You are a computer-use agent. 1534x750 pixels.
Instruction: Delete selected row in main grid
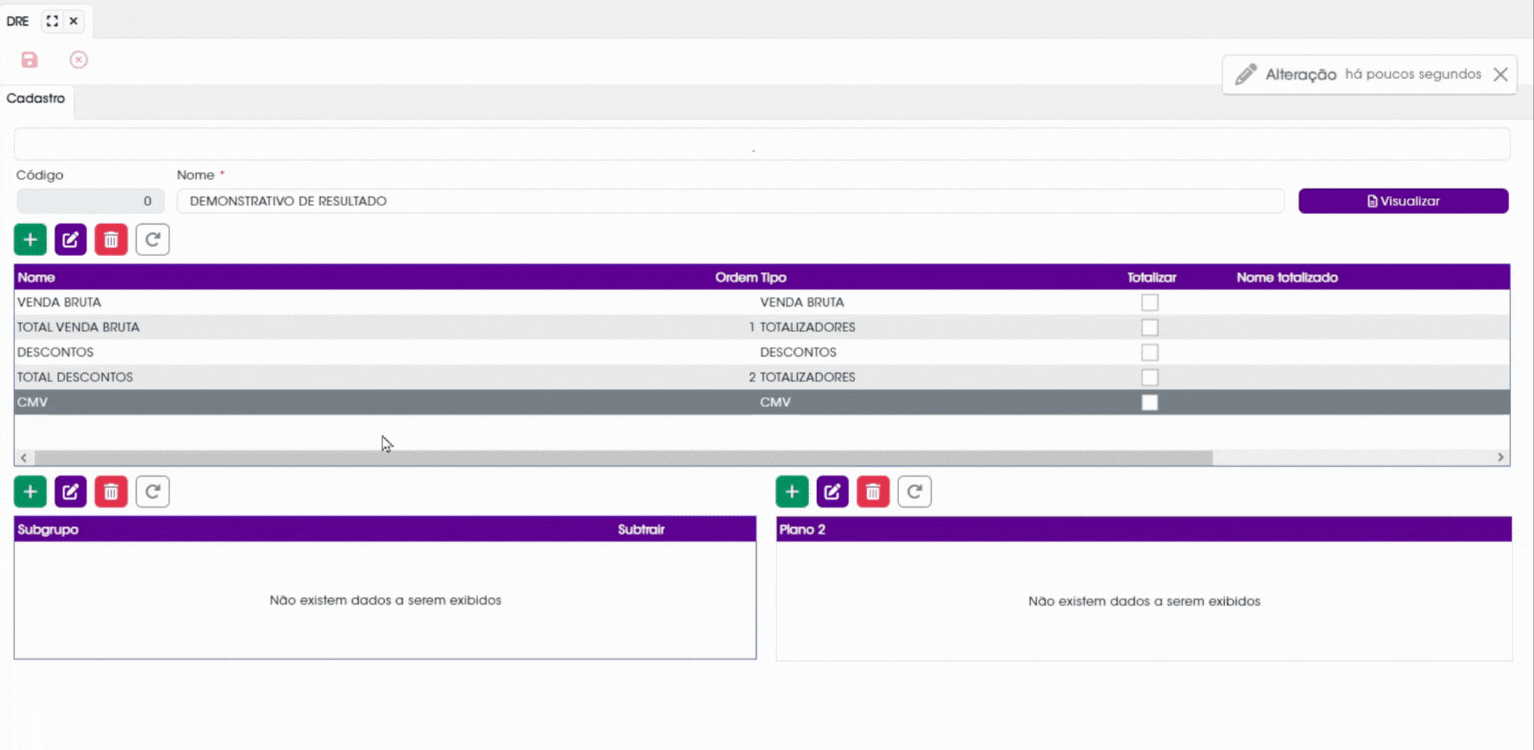[x=111, y=240]
